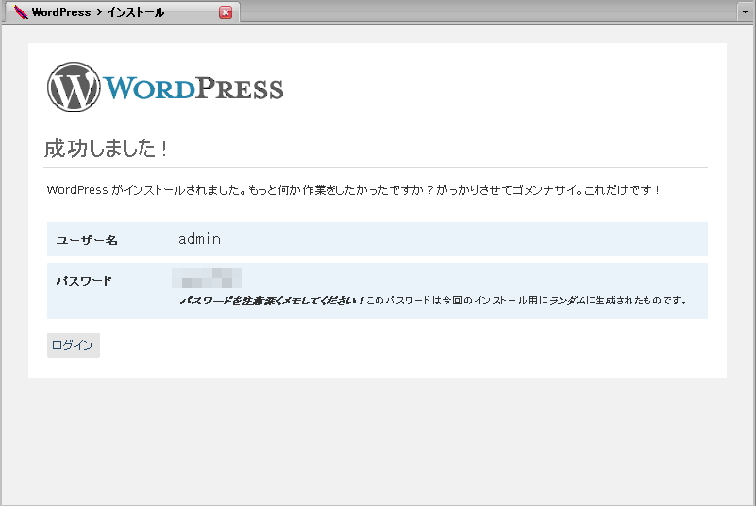The width and height of the screenshot is (756, 506).
Task: Click the ログイン button
Action: (x=73, y=345)
